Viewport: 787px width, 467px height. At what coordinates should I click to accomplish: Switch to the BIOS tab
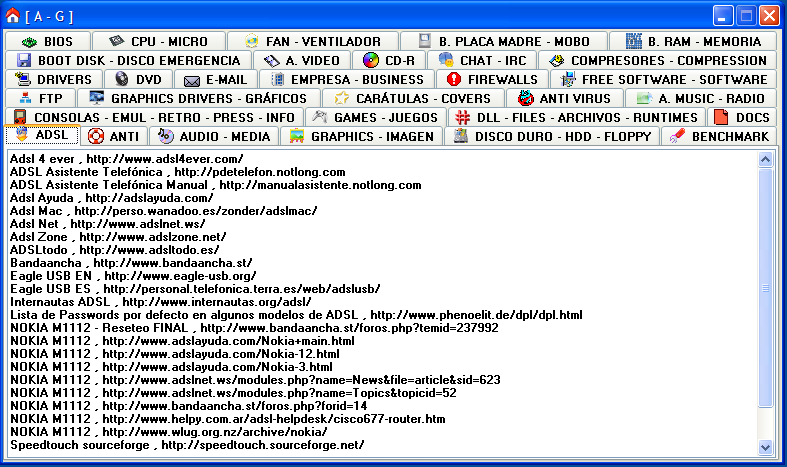click(x=47, y=41)
